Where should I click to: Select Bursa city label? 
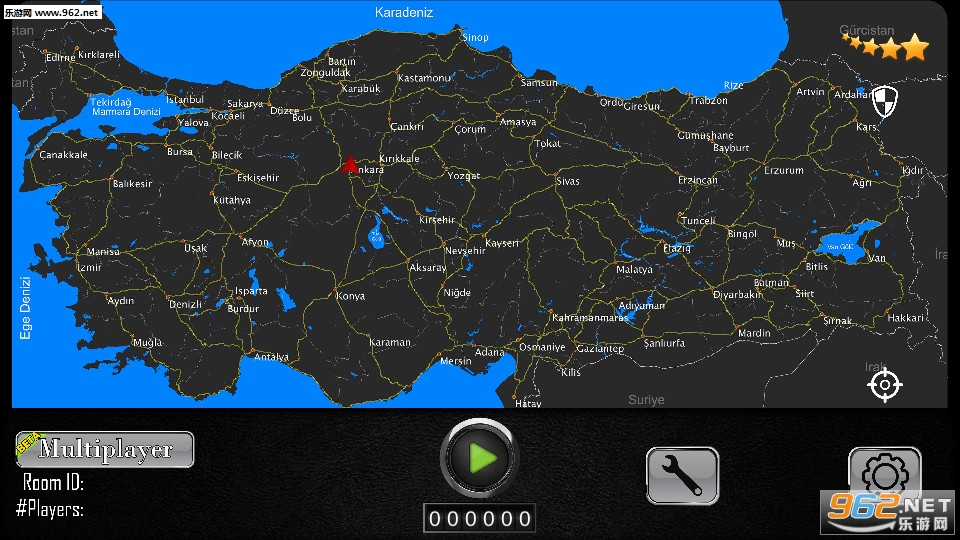coord(180,152)
